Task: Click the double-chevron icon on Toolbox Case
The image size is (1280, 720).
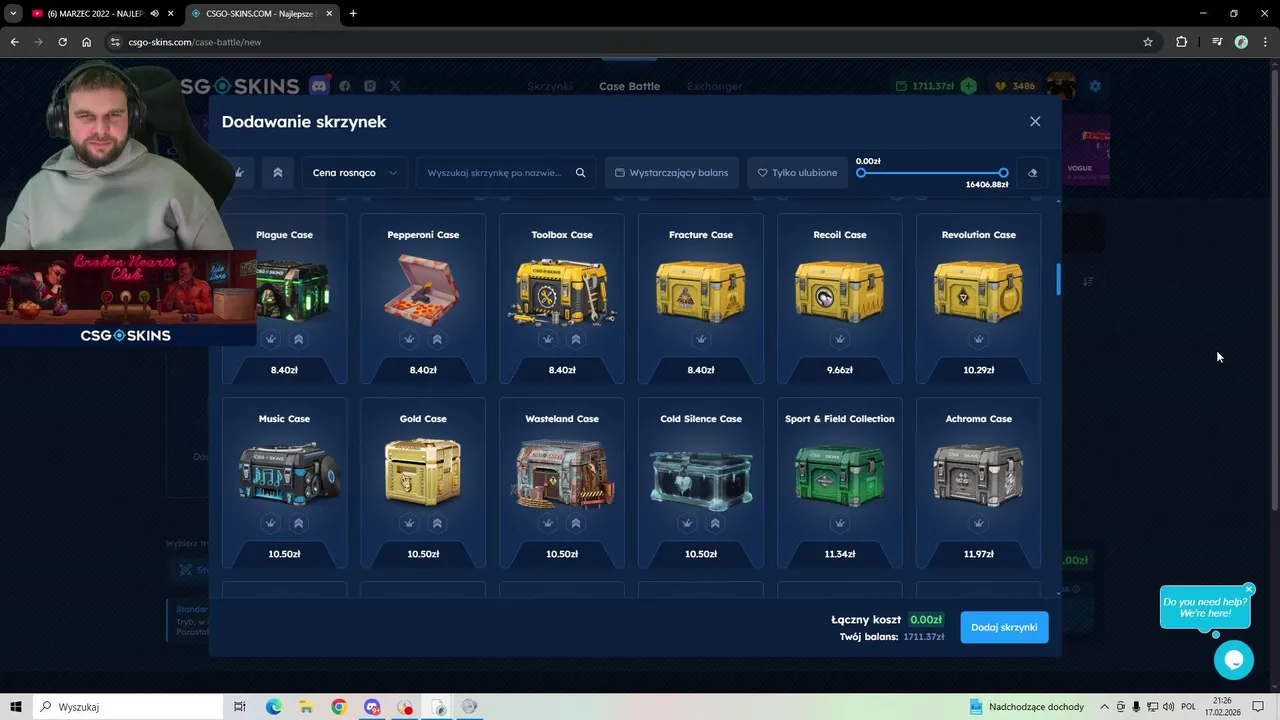Action: pos(576,339)
